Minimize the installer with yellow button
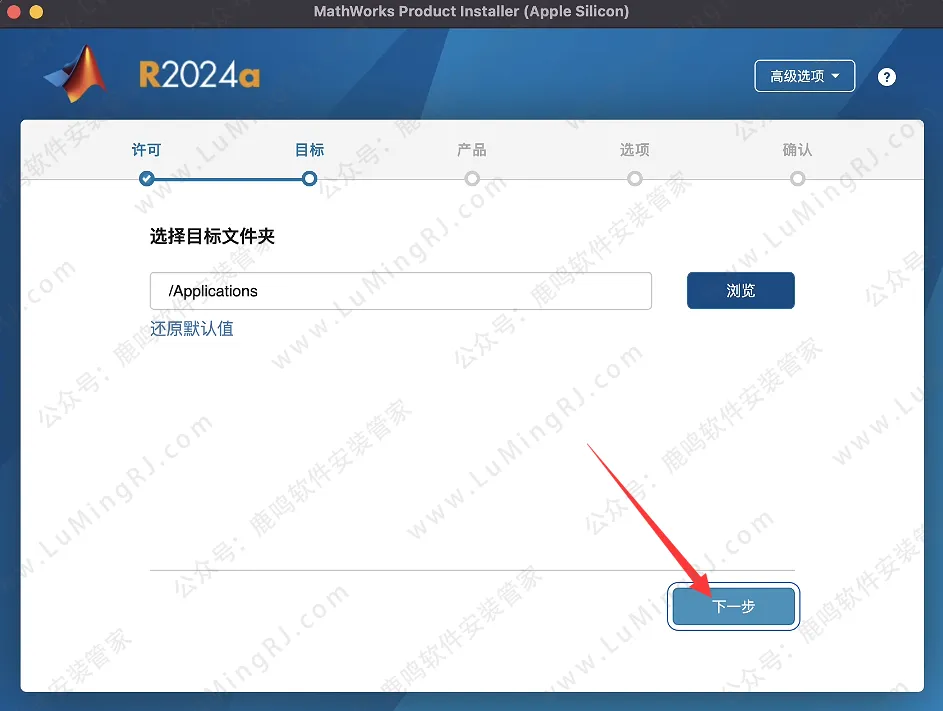This screenshot has height=711, width=943. tap(36, 11)
